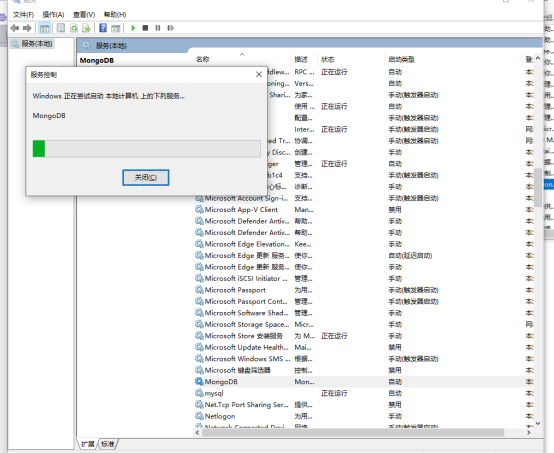Switch to the 标准 tab
Screen dimensions: 554x453
(108, 444)
